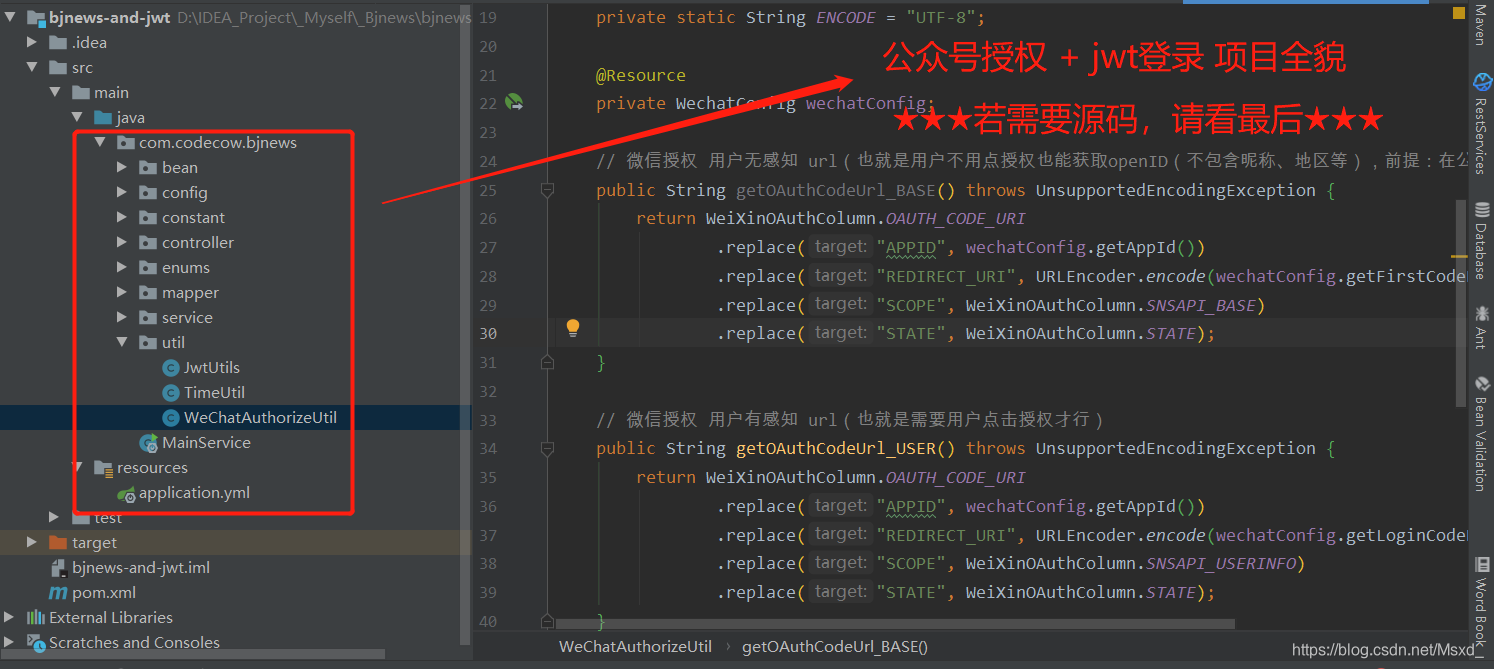Expand External Libraries node
The image size is (1494, 669).
(10, 618)
